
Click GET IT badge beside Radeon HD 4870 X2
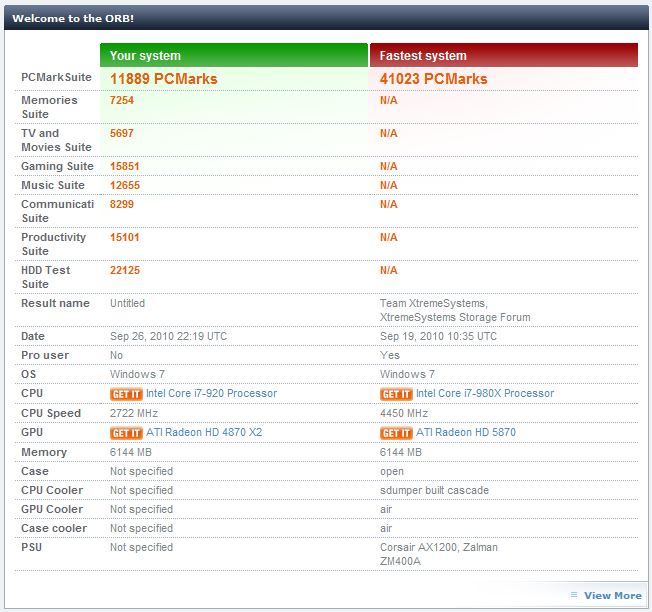pos(126,433)
